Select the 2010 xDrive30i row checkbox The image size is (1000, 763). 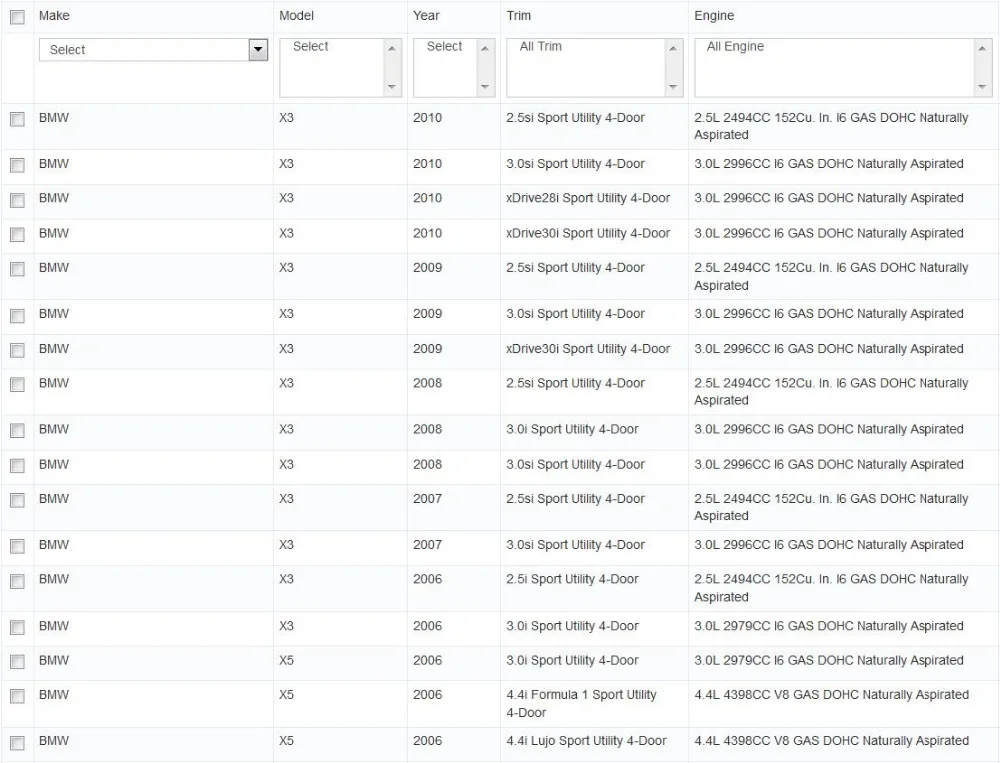(x=17, y=235)
